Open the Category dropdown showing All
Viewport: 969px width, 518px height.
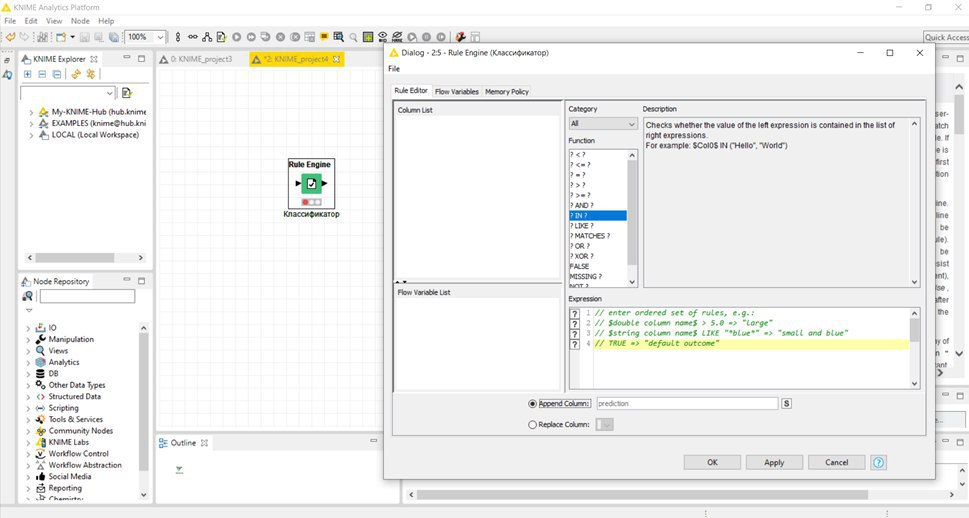[x=603, y=124]
